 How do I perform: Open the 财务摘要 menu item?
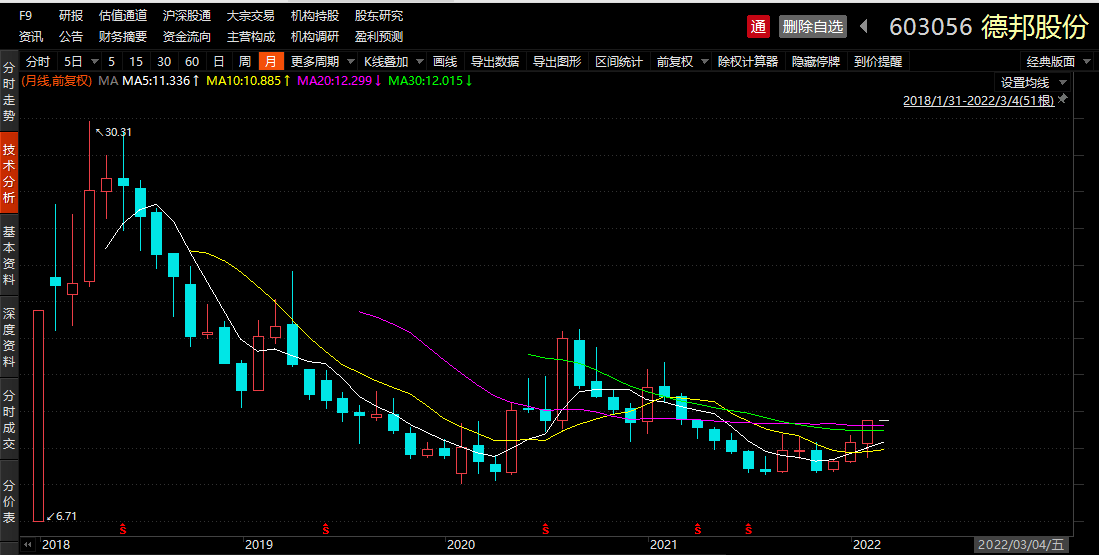tap(122, 37)
